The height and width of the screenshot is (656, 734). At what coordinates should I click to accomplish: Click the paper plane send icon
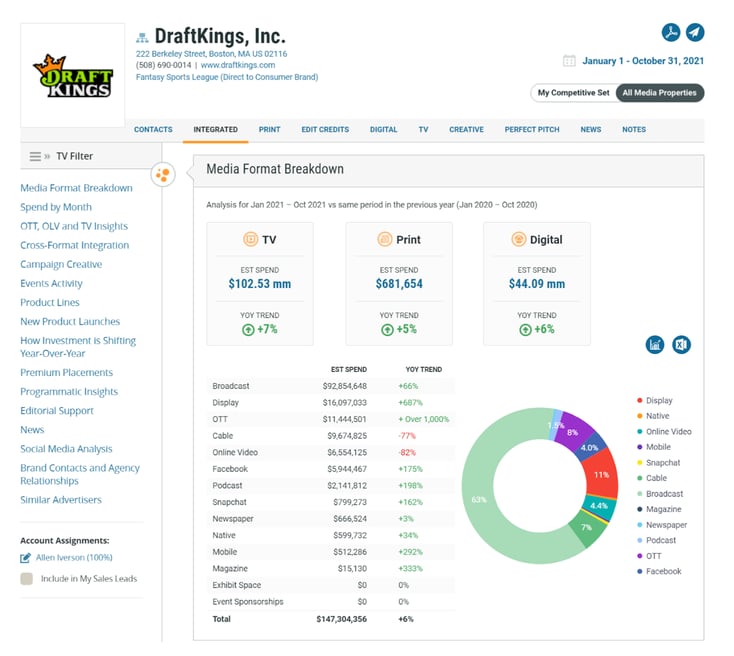(x=694, y=32)
